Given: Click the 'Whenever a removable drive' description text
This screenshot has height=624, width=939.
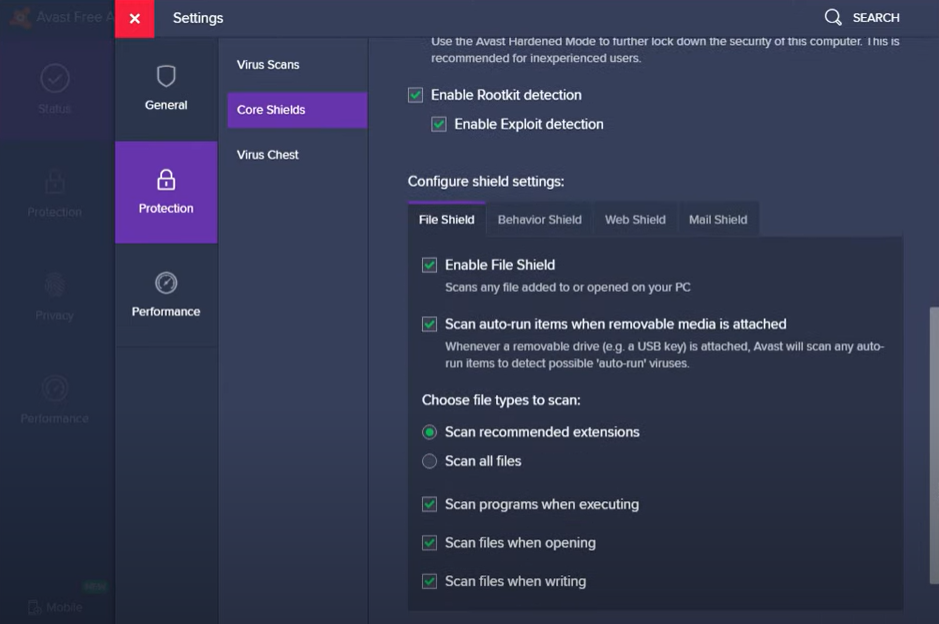Looking at the screenshot, I should [x=664, y=355].
